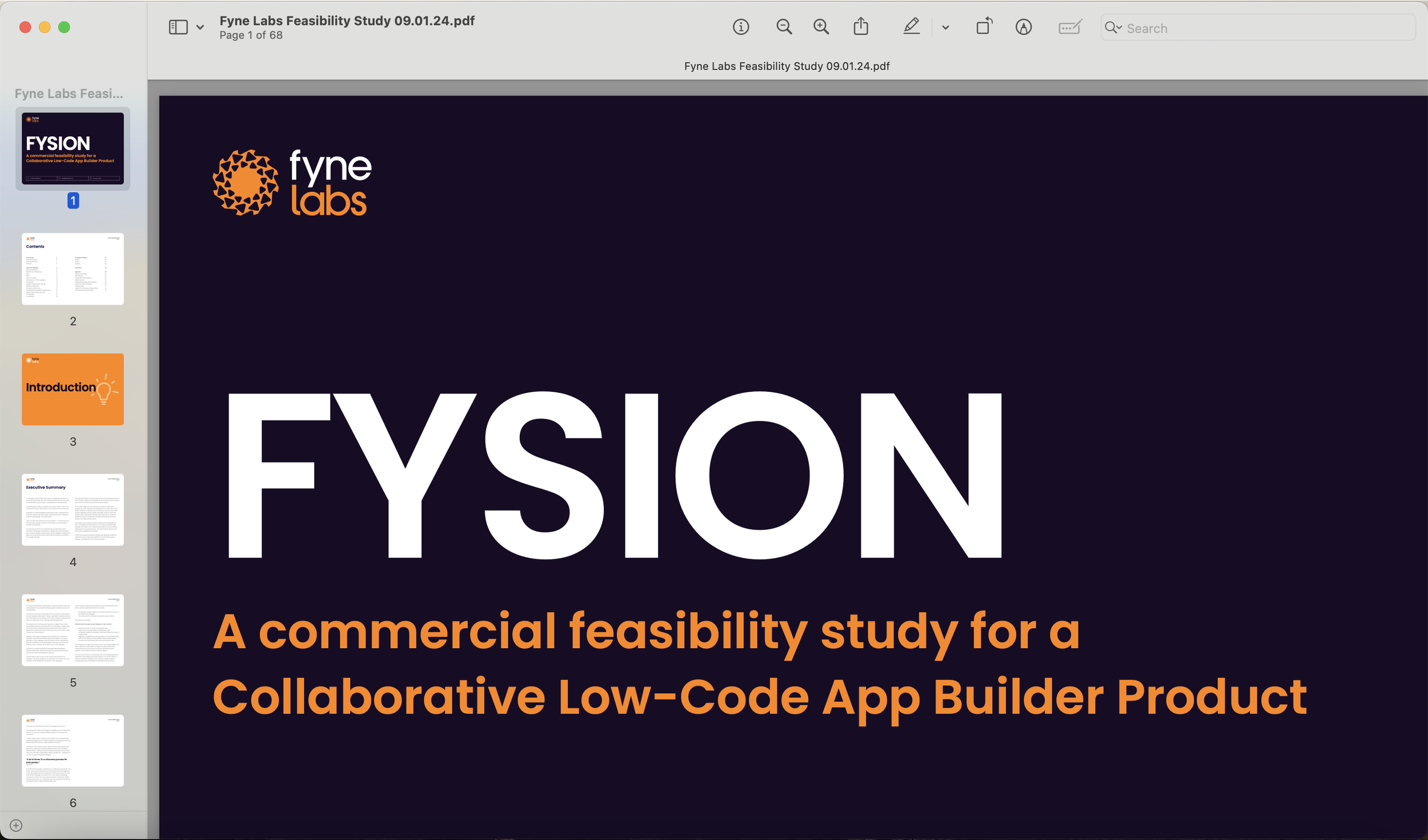Open the sidebar view options chevron
The width and height of the screenshot is (1428, 840).
(200, 27)
